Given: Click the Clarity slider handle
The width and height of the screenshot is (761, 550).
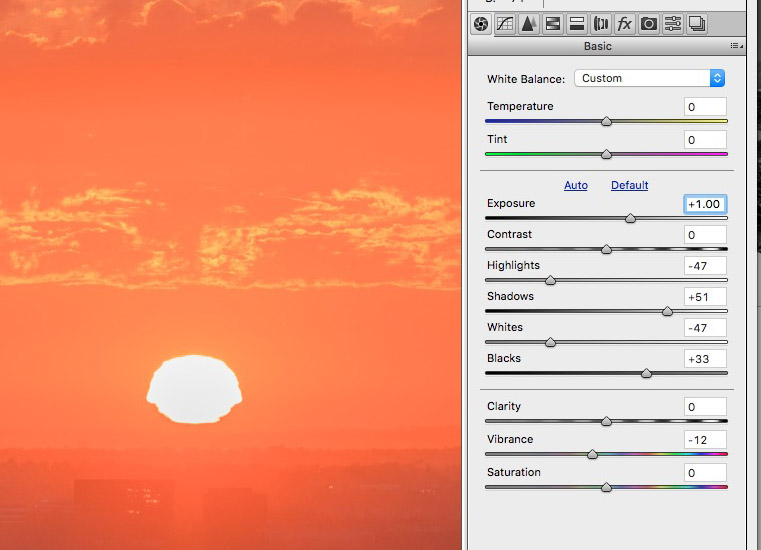Looking at the screenshot, I should pos(606,421).
